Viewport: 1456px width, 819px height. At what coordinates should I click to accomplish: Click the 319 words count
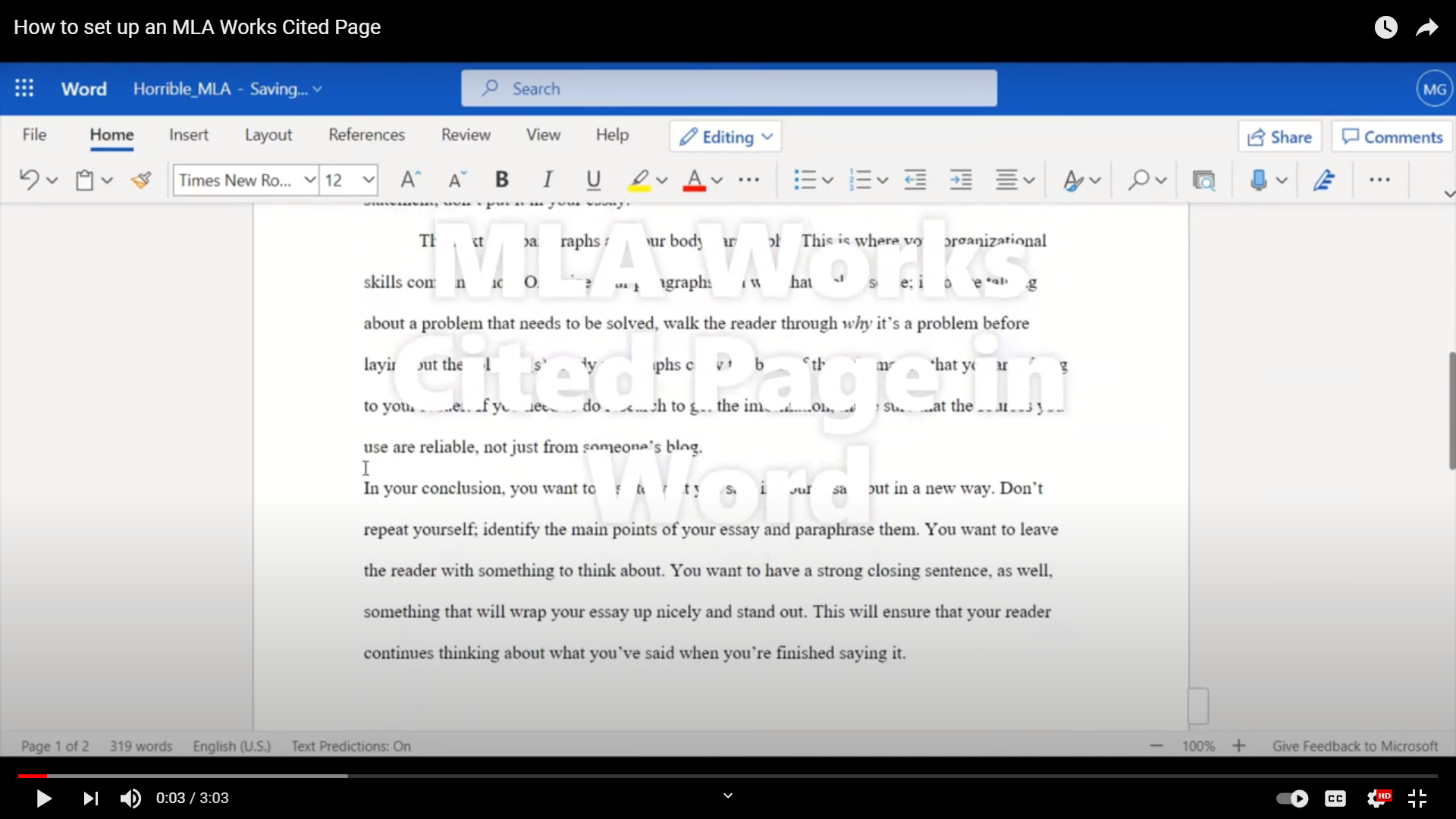[141, 746]
